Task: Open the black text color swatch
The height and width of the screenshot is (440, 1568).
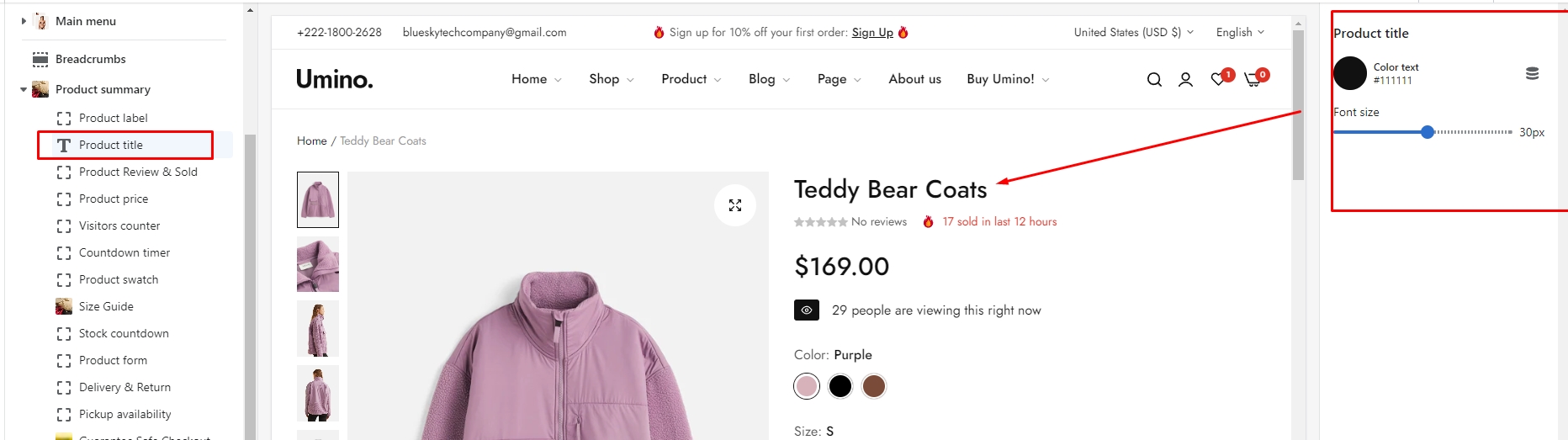Action: (1350, 73)
